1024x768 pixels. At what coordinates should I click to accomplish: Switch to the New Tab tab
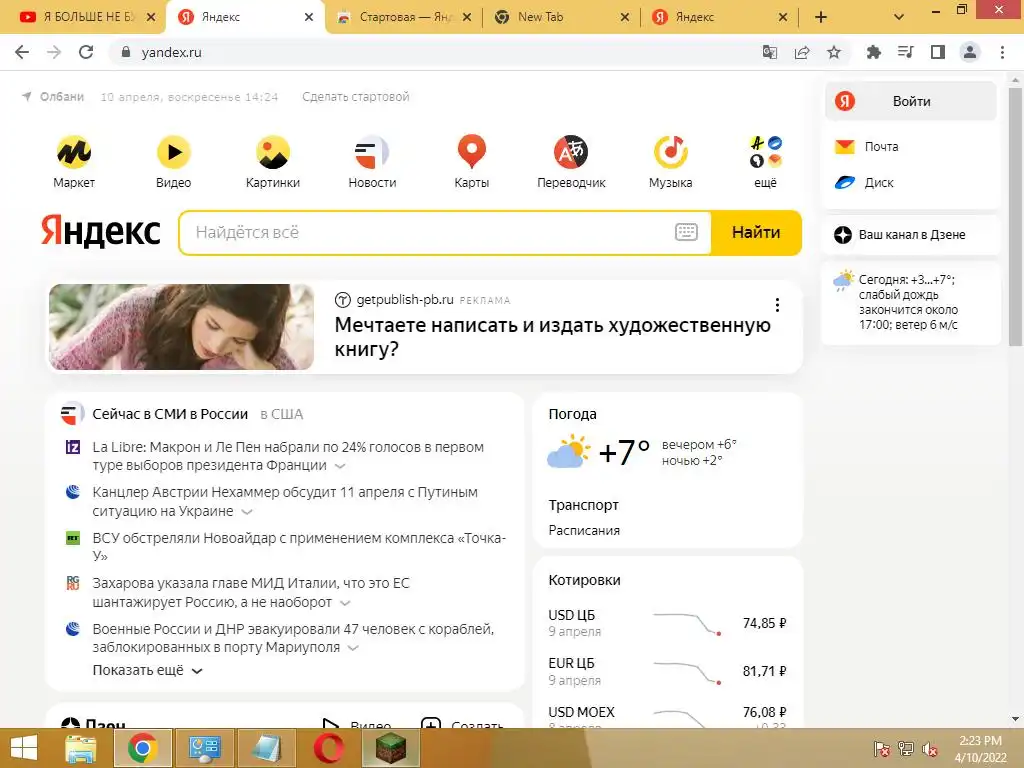point(562,17)
